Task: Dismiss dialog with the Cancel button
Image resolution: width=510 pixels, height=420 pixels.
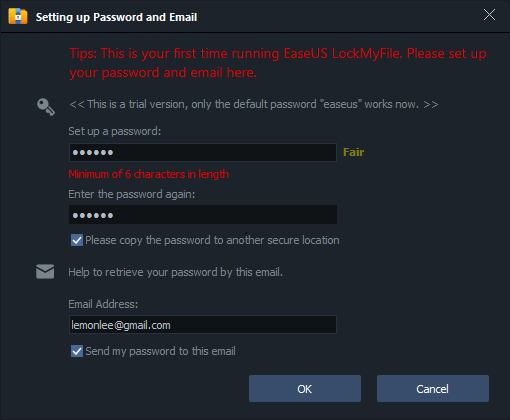Action: point(433,389)
